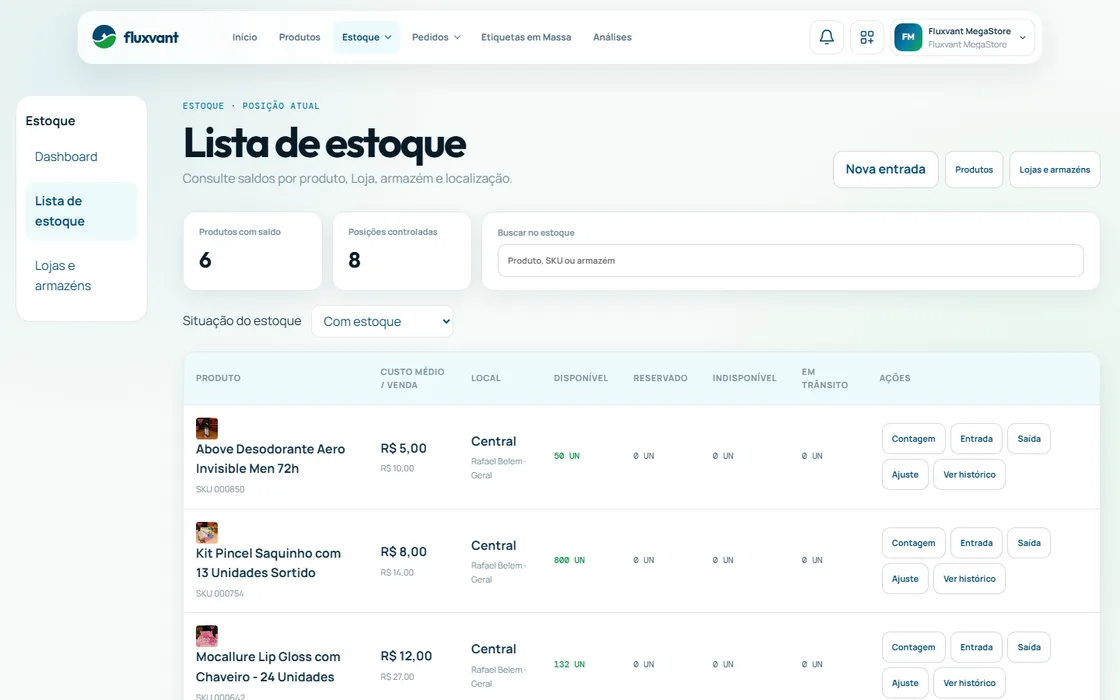
Task: Click Ajuste for Above Desodorante
Action: click(x=905, y=474)
